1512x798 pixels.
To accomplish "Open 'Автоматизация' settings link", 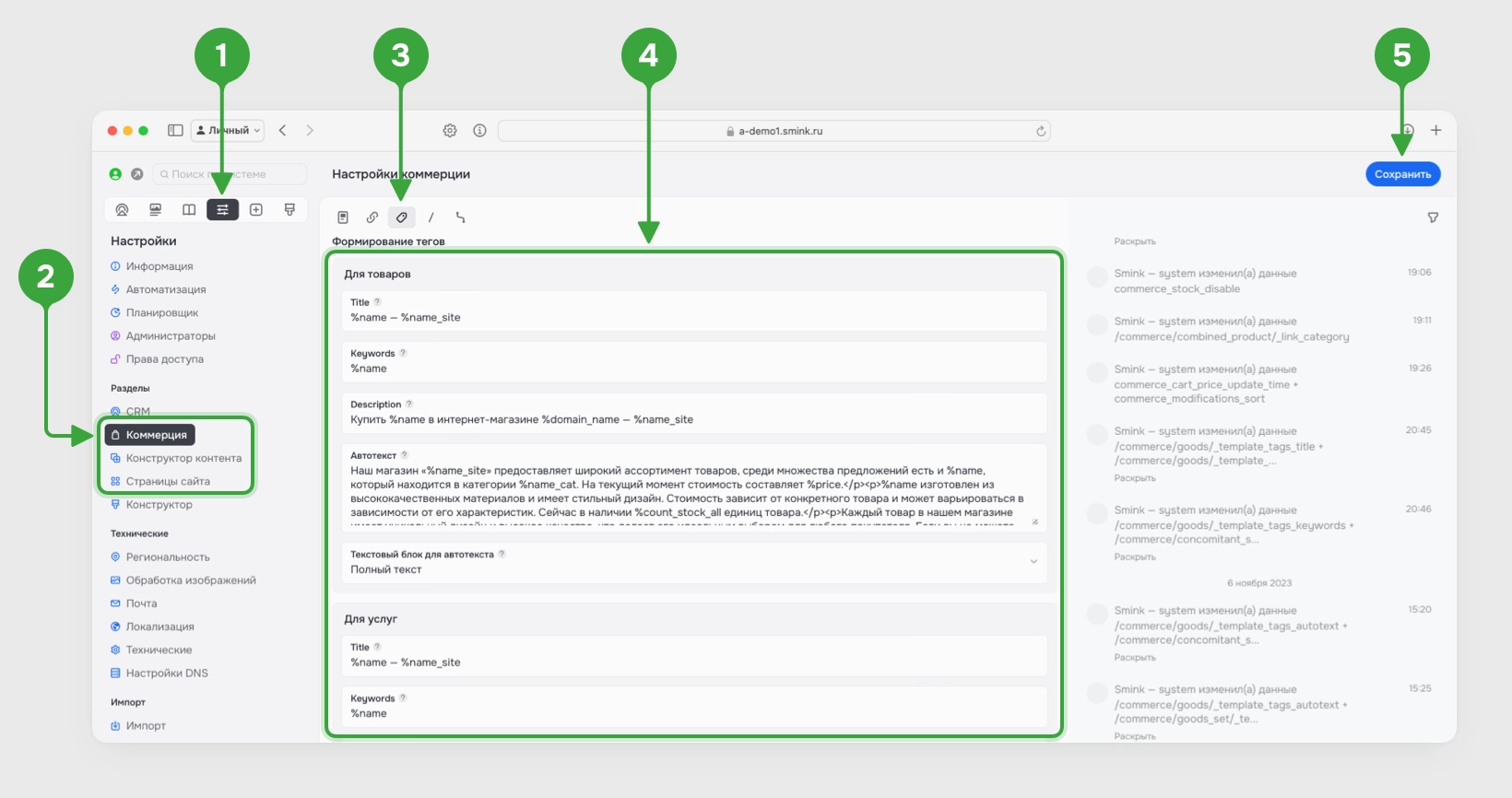I will tap(166, 289).
